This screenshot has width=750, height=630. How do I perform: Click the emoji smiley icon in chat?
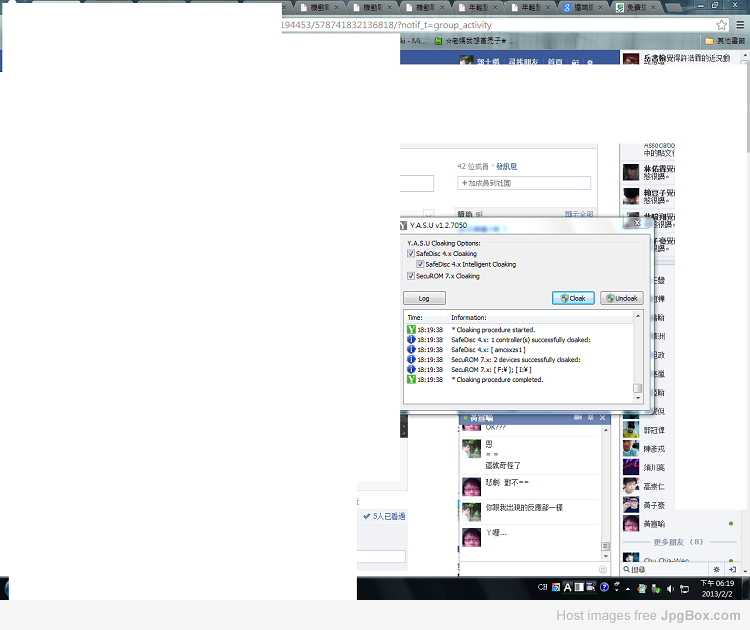click(x=603, y=569)
